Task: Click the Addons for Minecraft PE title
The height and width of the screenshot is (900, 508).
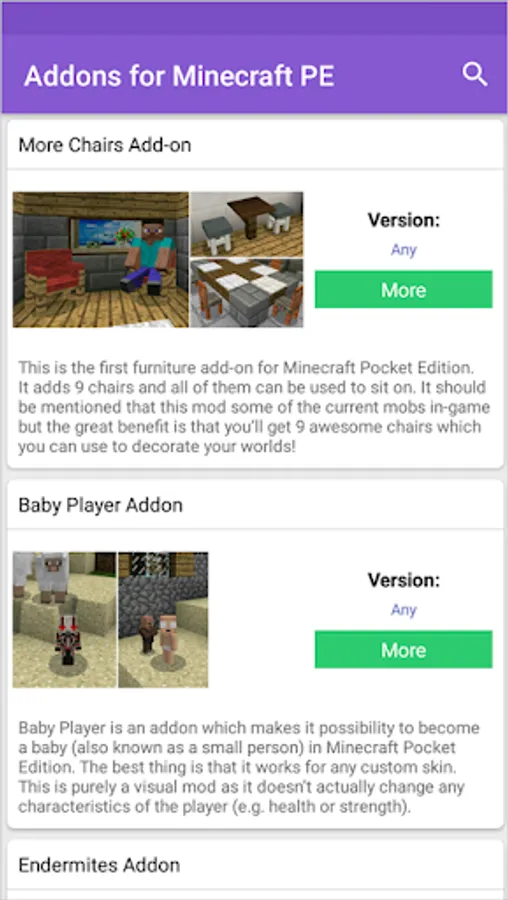Action: click(179, 76)
